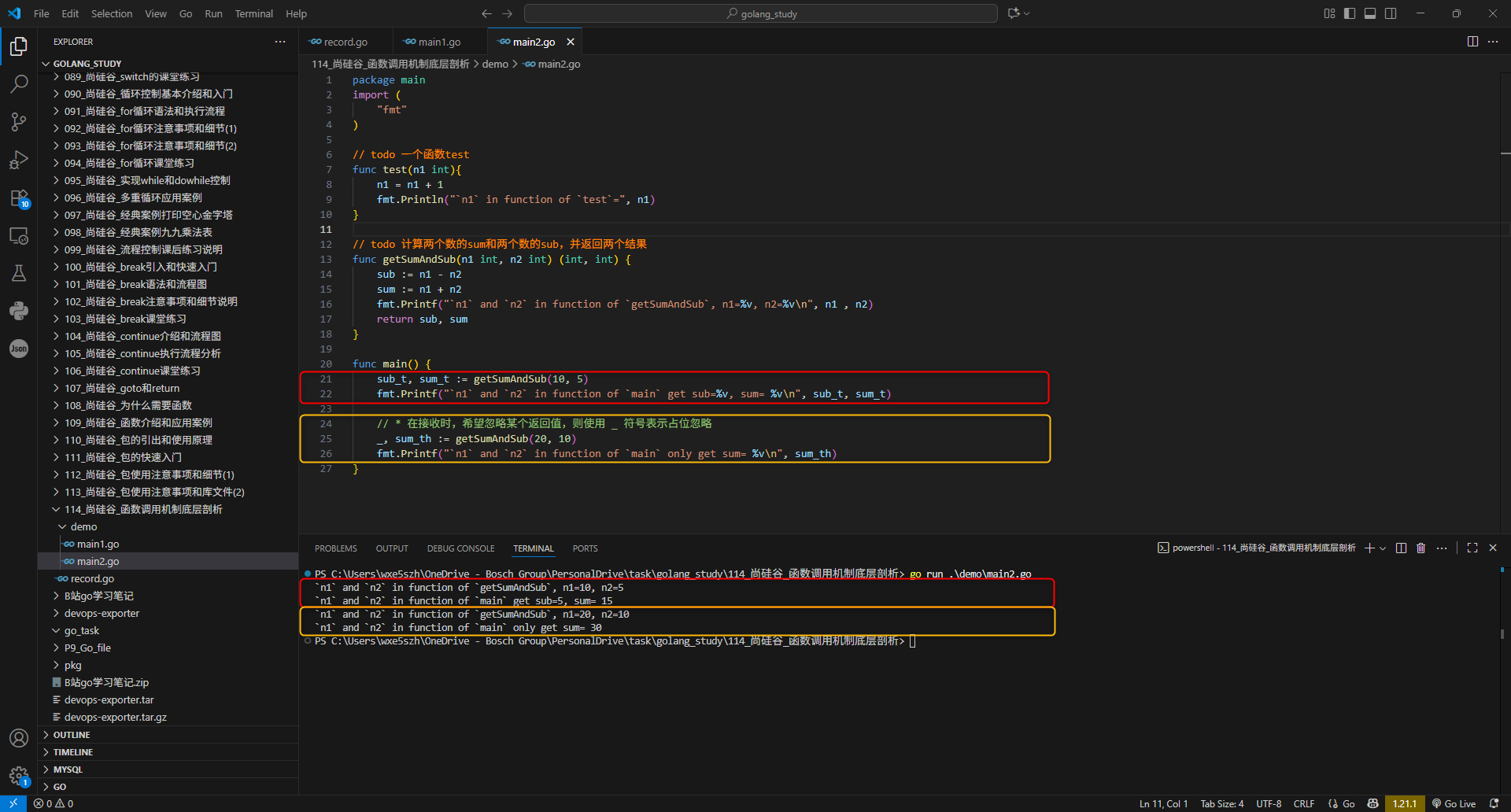Image resolution: width=1511 pixels, height=812 pixels.
Task: Create a new terminal with plus icon
Action: (1369, 548)
